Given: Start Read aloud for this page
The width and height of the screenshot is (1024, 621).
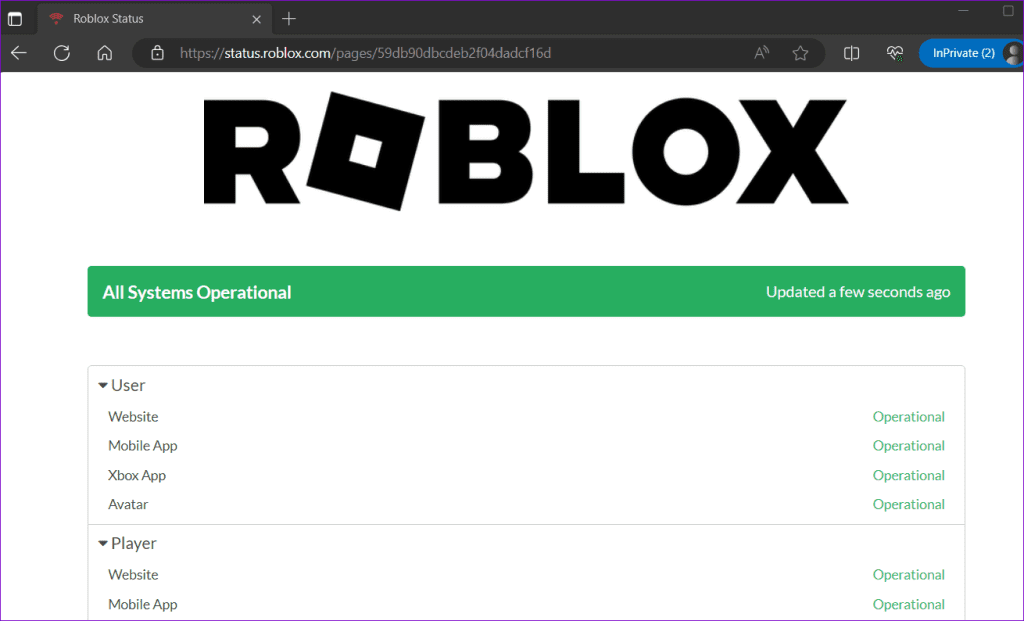Looking at the screenshot, I should [x=761, y=53].
